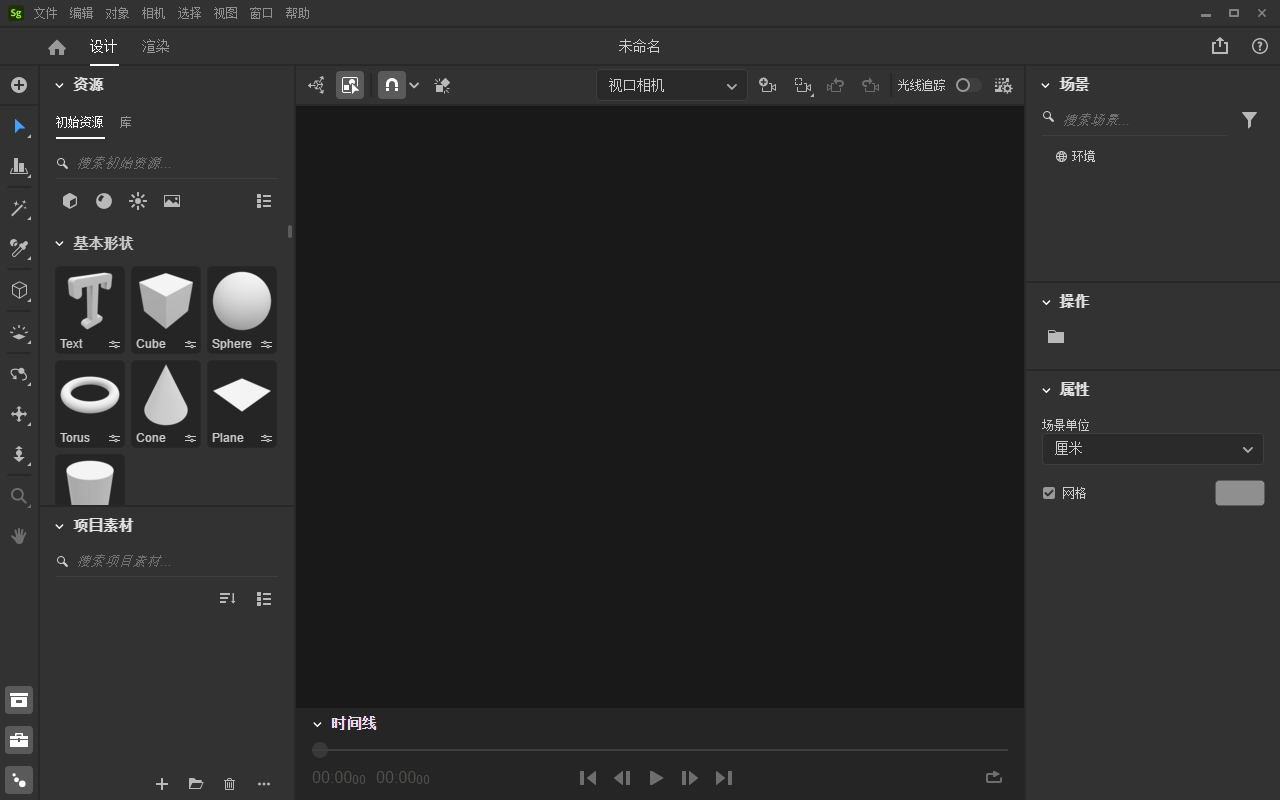The image size is (1280, 800).
Task: Click the grid color swatch
Action: tap(1239, 493)
